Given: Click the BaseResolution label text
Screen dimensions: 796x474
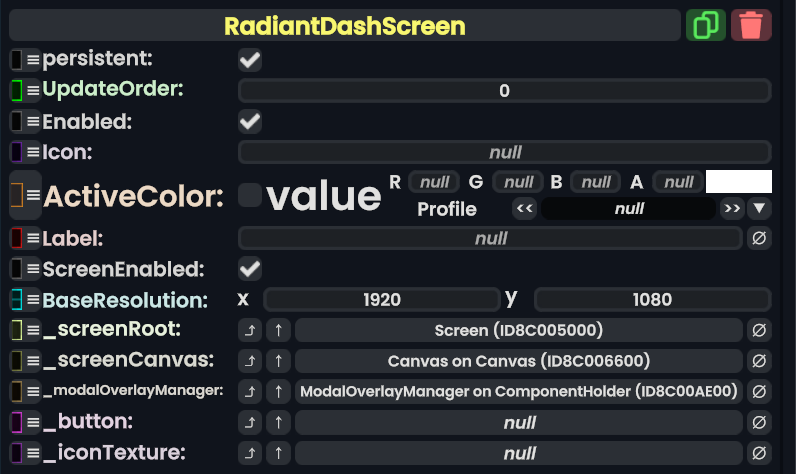Looking at the screenshot, I should 125,300.
